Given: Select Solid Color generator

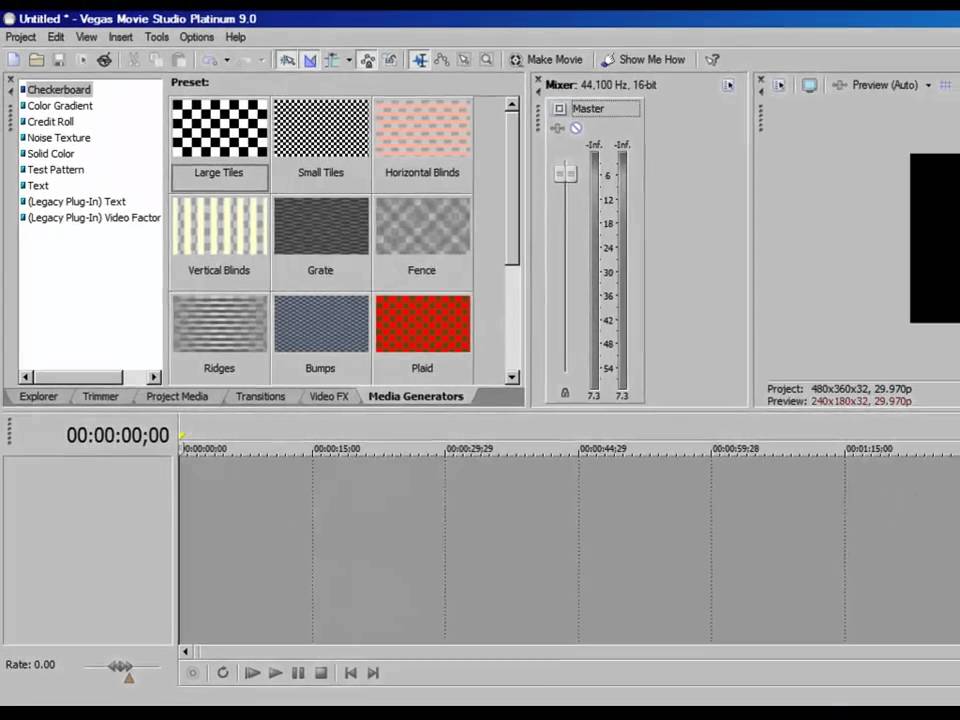Looking at the screenshot, I should (51, 153).
